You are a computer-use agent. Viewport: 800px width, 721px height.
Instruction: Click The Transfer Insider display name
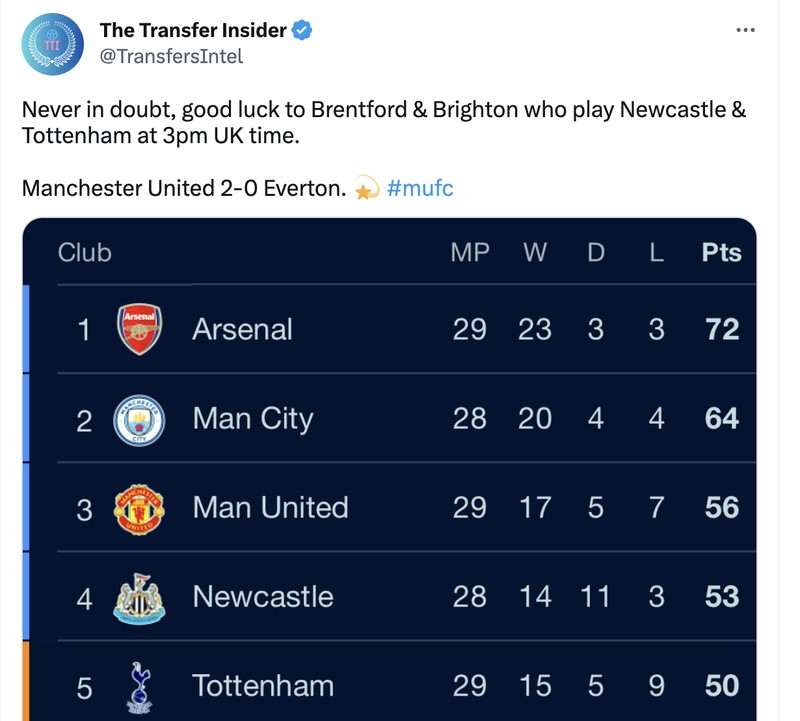(193, 31)
